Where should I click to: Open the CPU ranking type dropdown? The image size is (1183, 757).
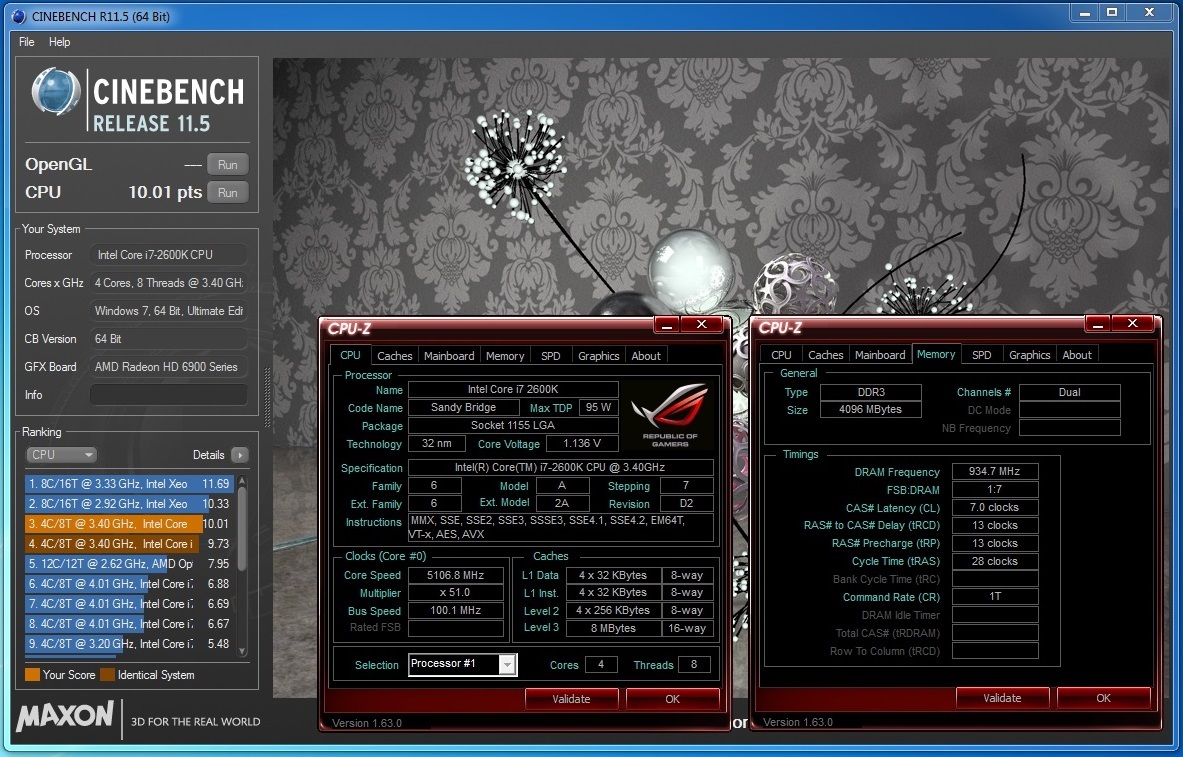[x=61, y=454]
